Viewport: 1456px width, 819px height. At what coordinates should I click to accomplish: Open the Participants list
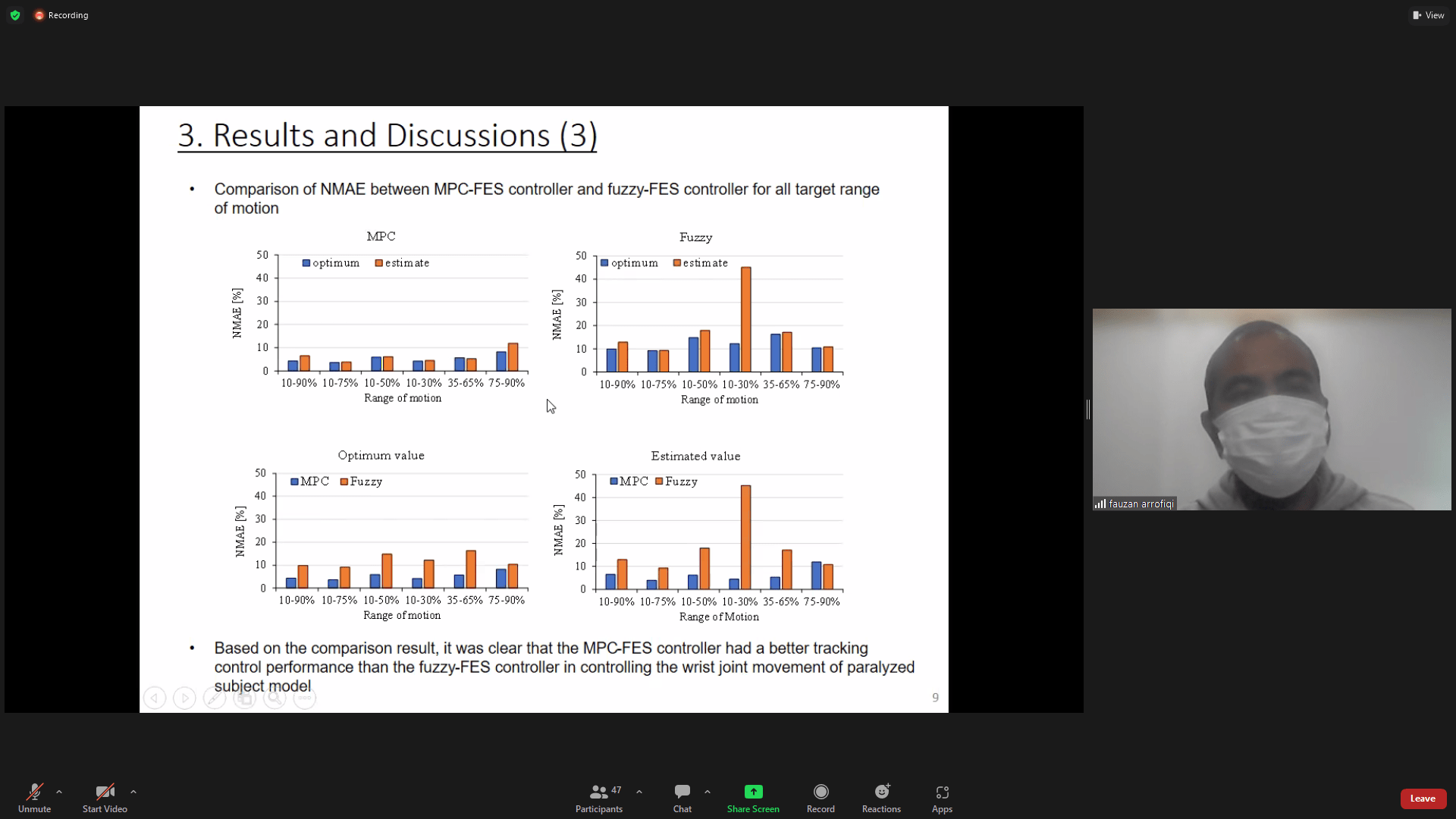pos(598,798)
